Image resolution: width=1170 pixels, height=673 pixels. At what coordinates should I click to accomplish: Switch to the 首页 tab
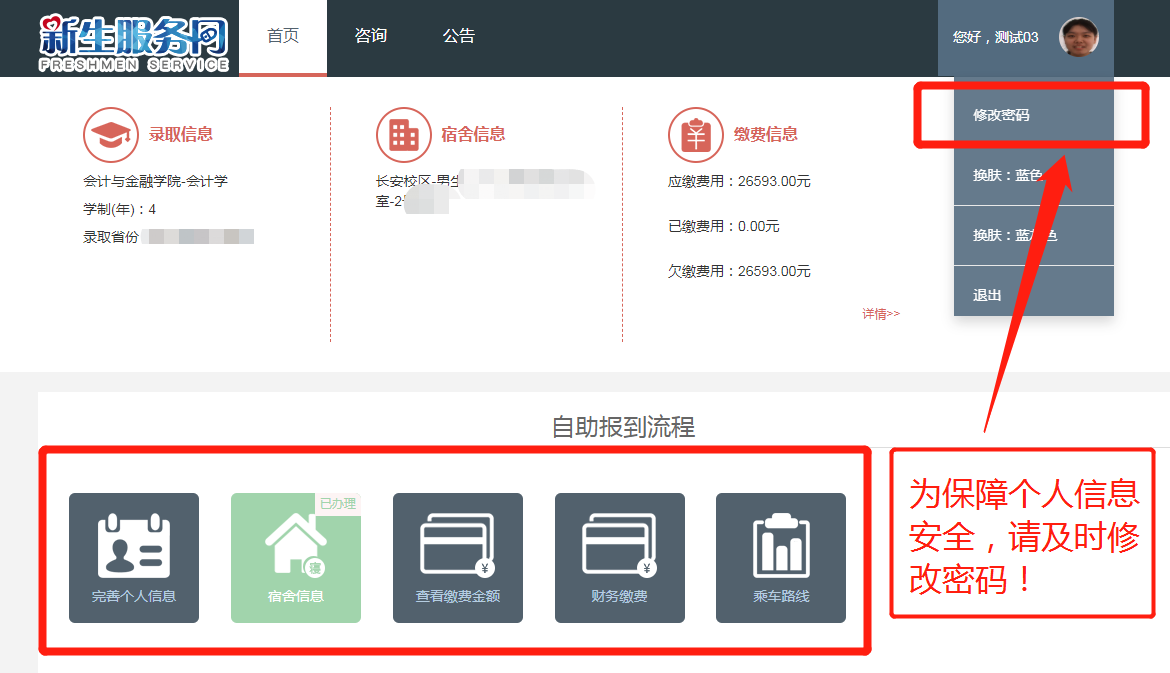(x=283, y=37)
